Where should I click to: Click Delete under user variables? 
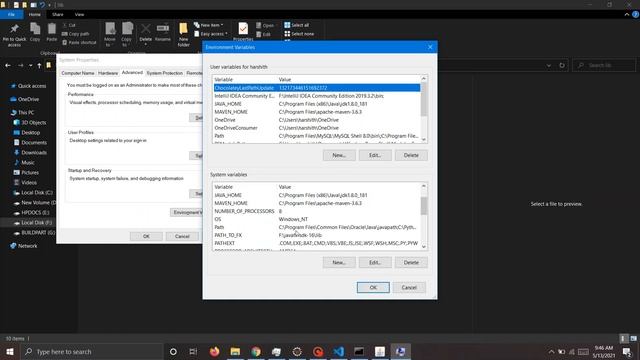411,155
